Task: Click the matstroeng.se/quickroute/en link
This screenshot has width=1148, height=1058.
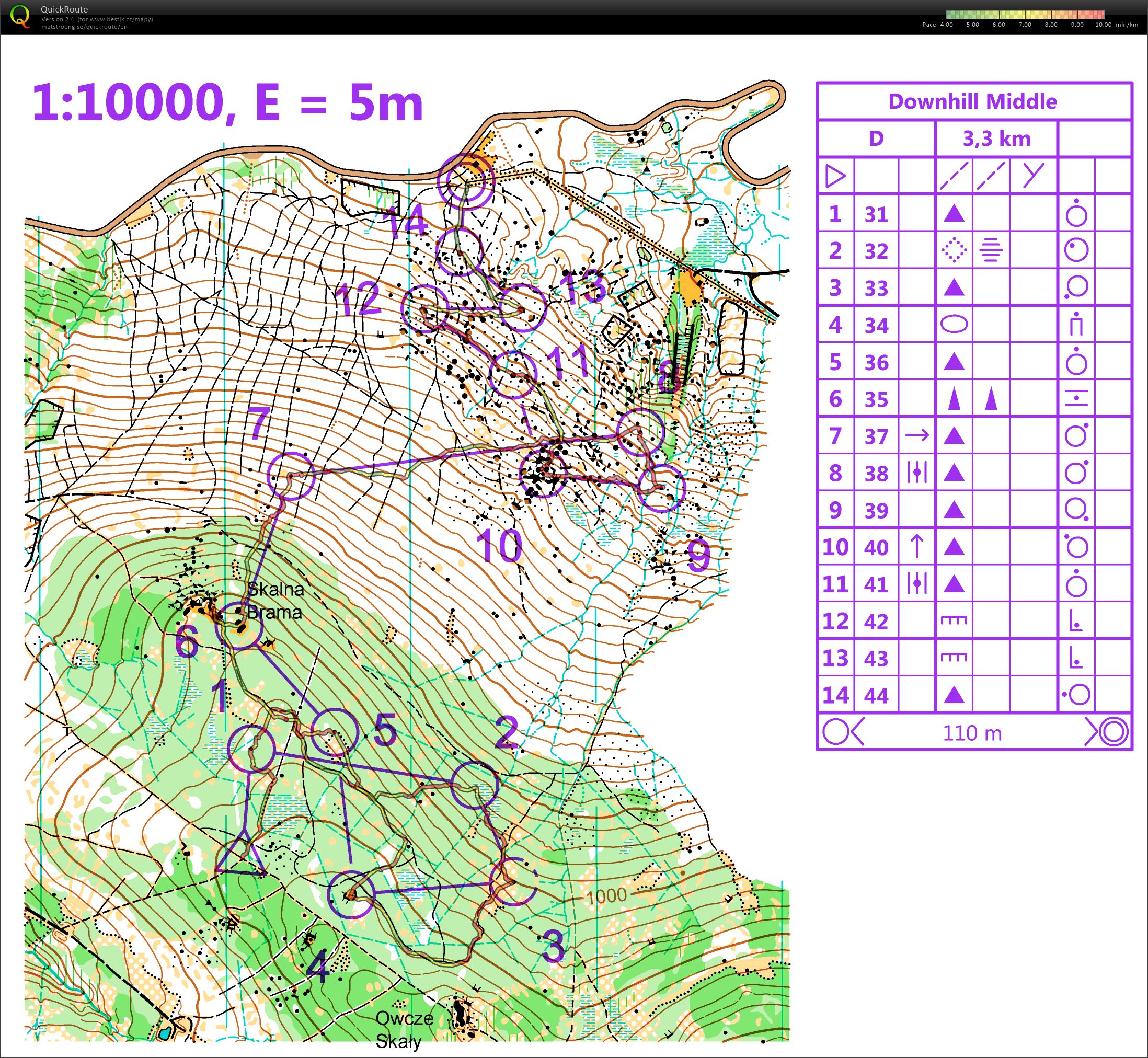Action: tap(84, 27)
